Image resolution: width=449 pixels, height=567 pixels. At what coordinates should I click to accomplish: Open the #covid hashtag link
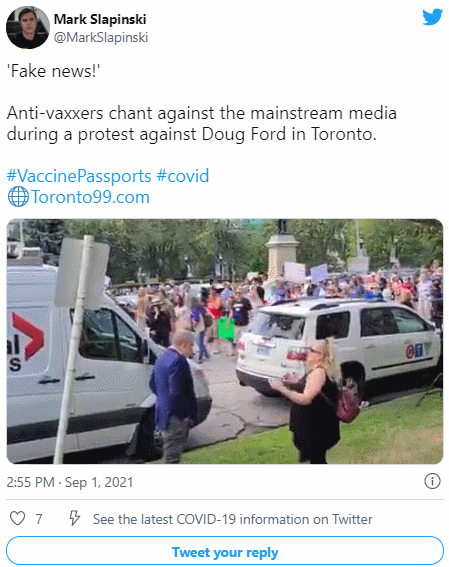(x=183, y=176)
